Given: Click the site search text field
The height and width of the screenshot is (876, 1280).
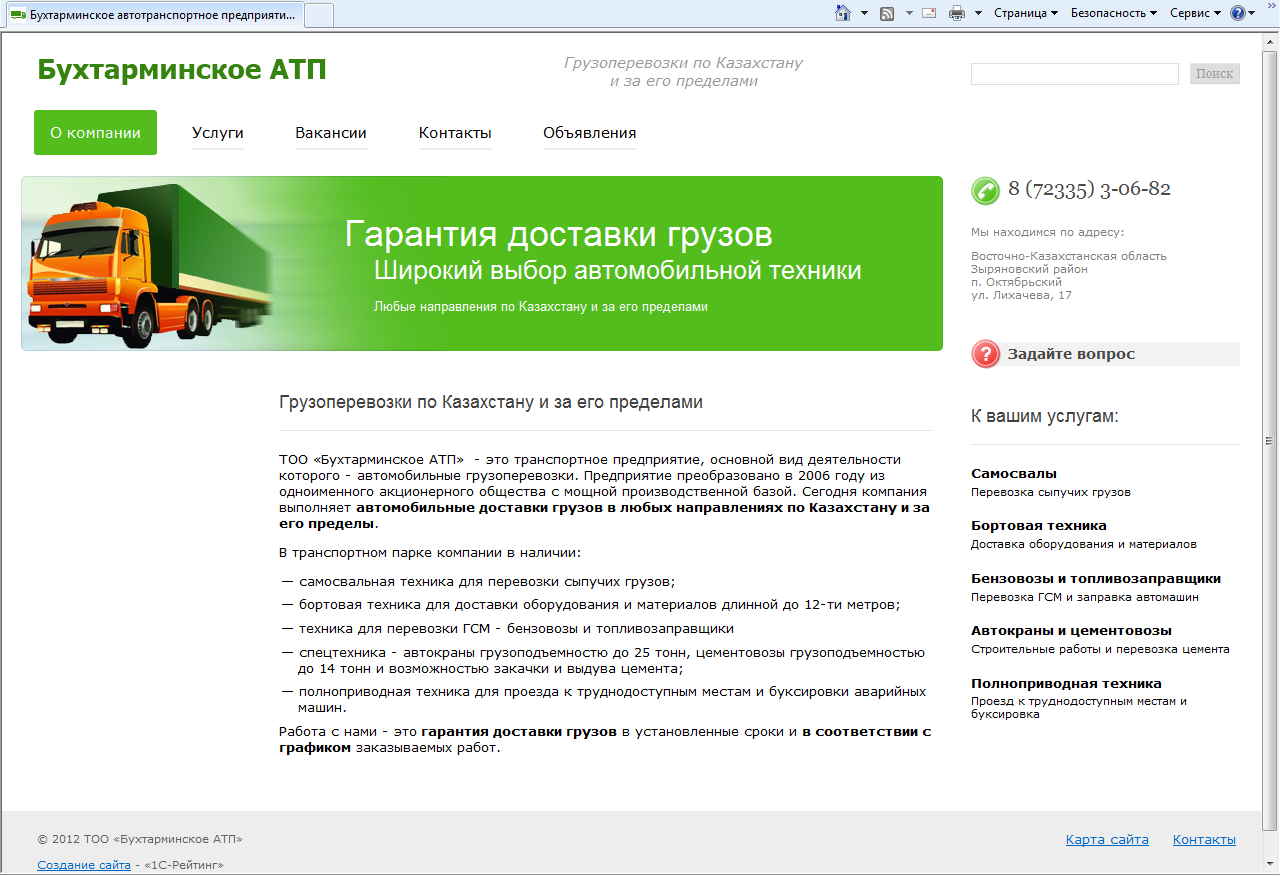Looking at the screenshot, I should [x=1074, y=74].
